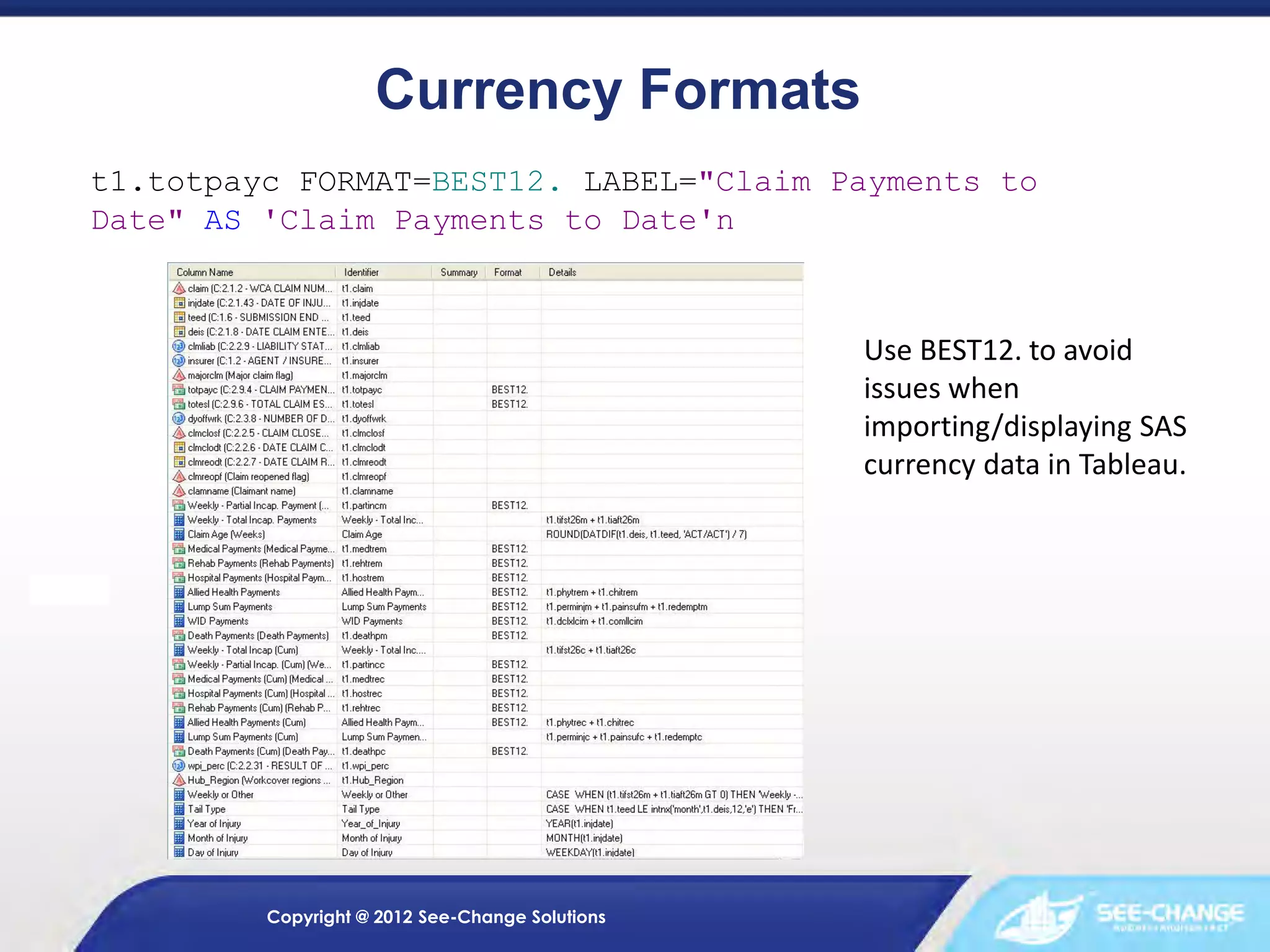Click the date icon beside injdate row
This screenshot has height=952, width=1270.
pyautogui.click(x=179, y=302)
